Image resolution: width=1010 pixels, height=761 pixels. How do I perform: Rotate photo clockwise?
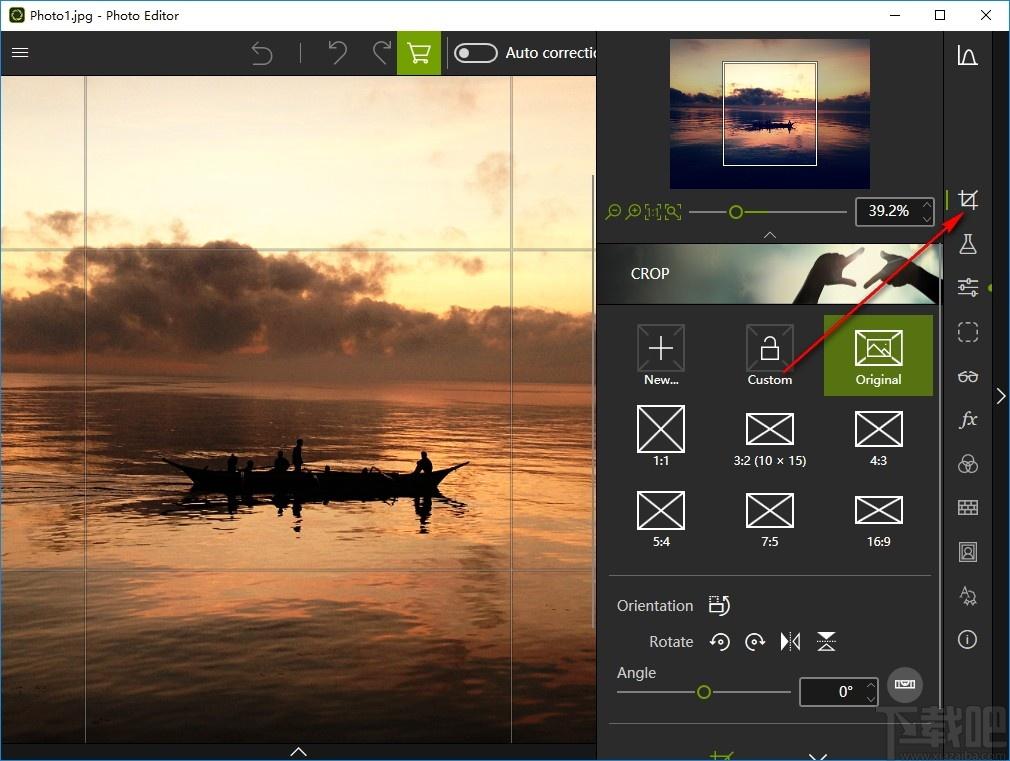point(755,642)
